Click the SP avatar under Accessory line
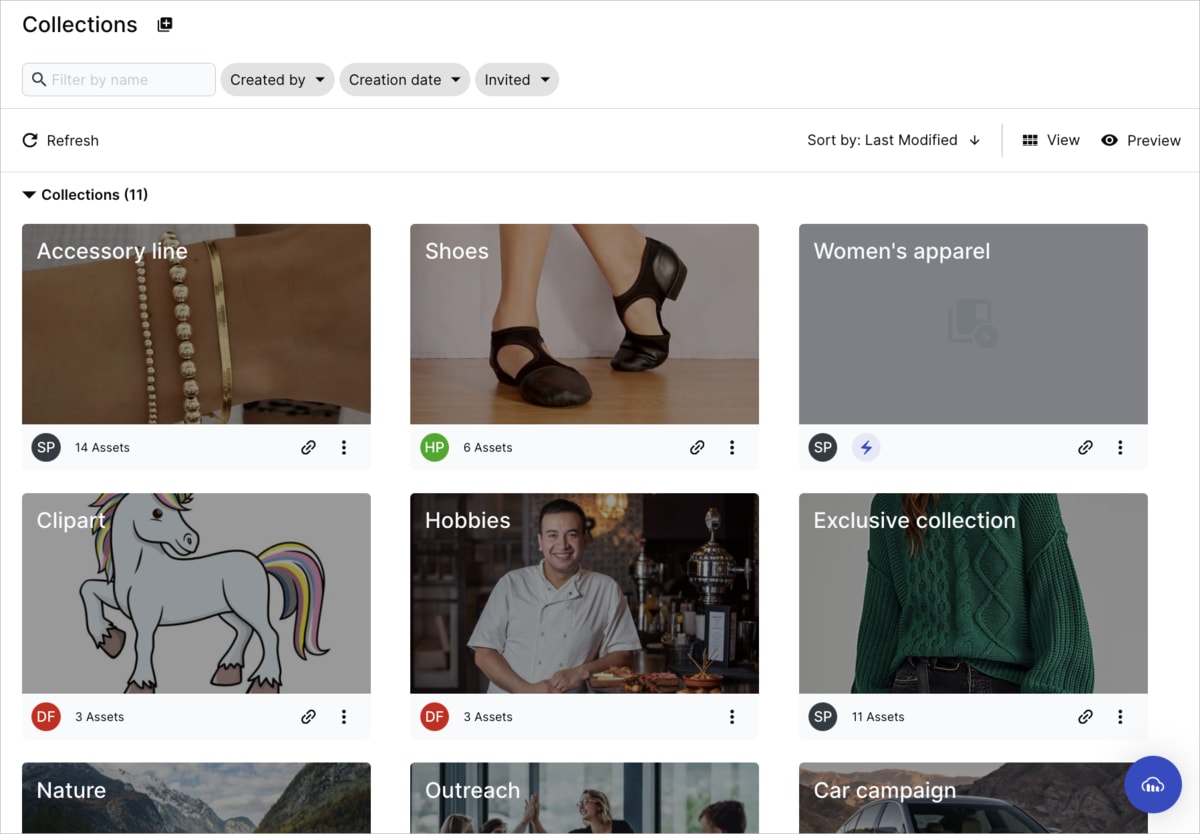Viewport: 1200px width, 834px height. click(46, 448)
